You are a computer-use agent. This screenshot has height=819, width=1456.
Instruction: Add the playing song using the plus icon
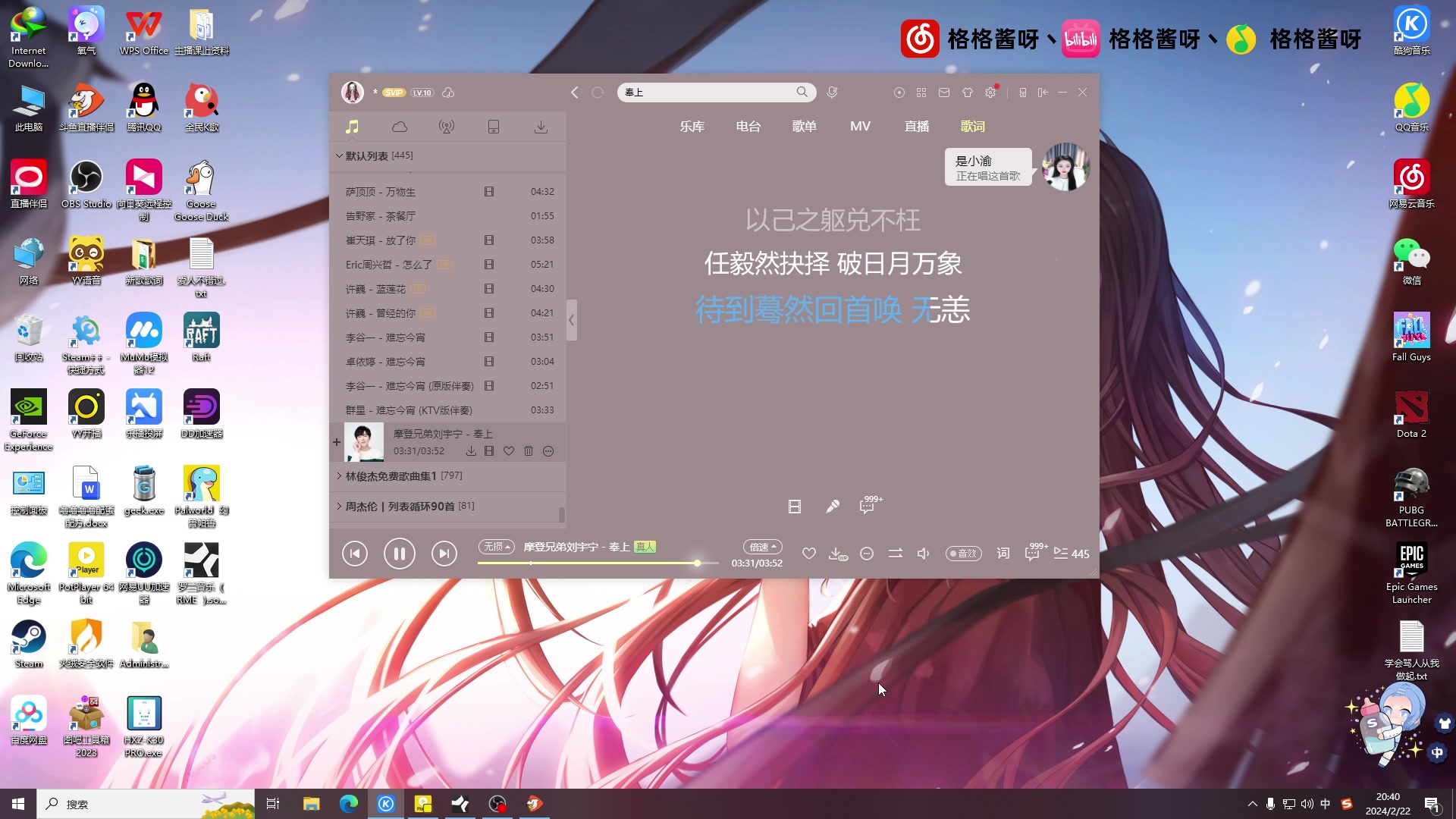(x=337, y=442)
